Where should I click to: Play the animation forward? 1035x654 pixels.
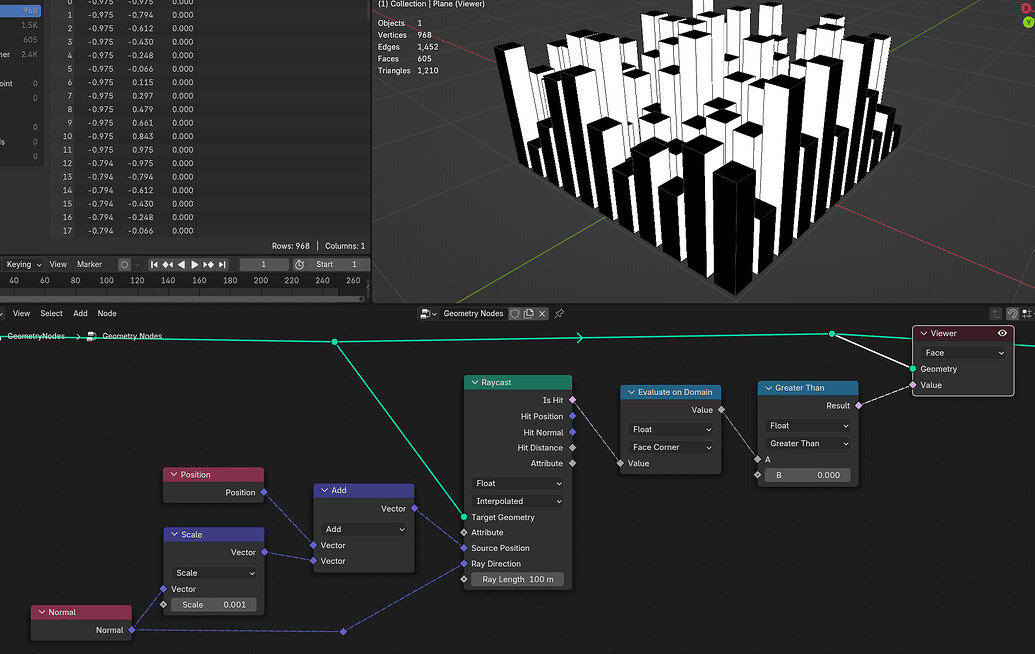coord(195,265)
